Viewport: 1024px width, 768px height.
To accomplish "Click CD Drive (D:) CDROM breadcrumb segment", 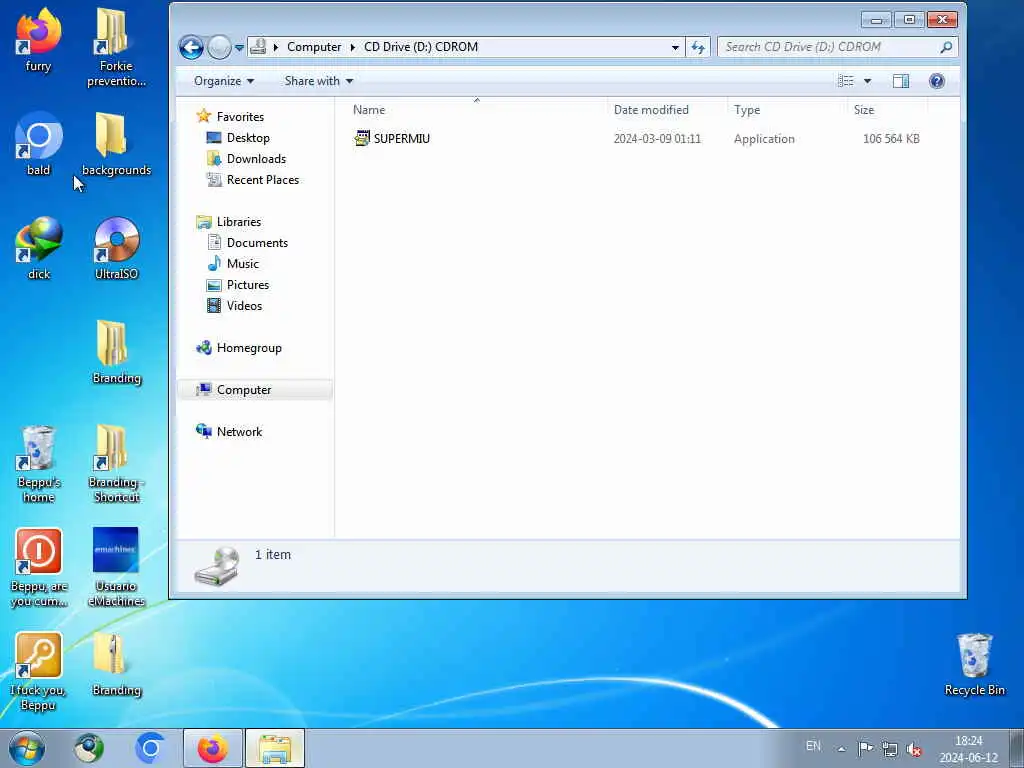I will pos(421,47).
